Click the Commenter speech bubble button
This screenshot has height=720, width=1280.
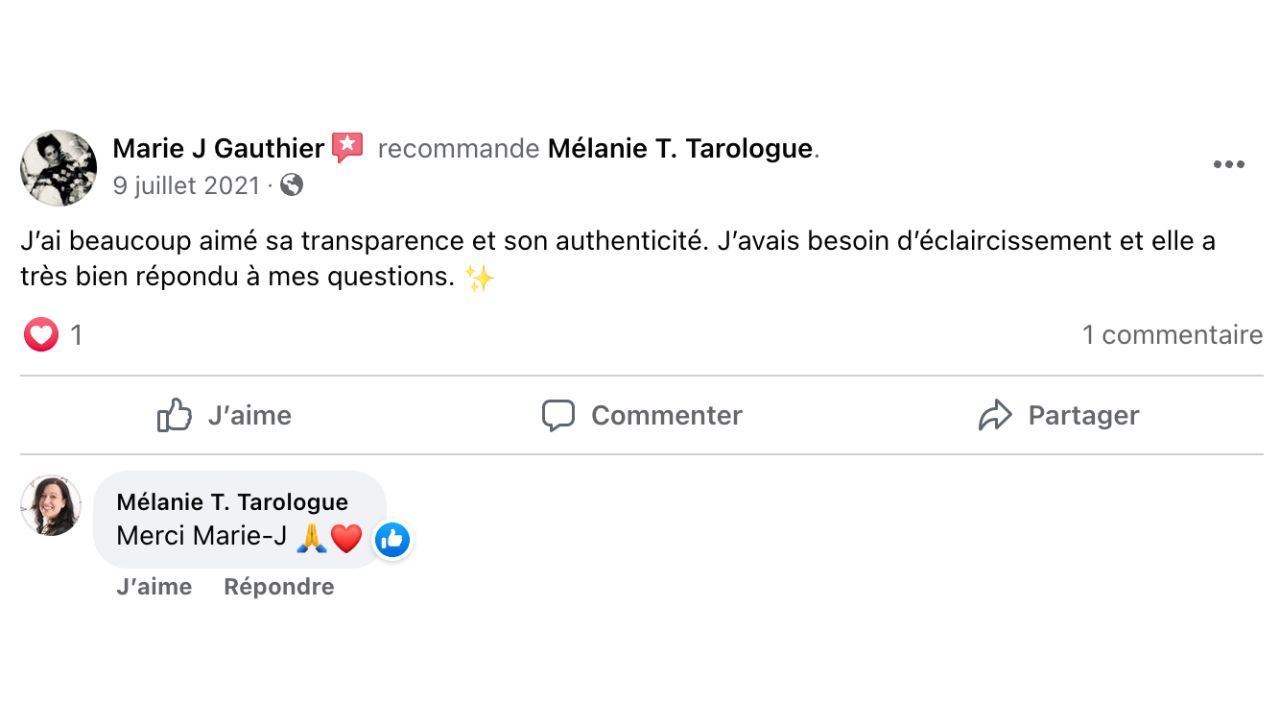coord(641,415)
